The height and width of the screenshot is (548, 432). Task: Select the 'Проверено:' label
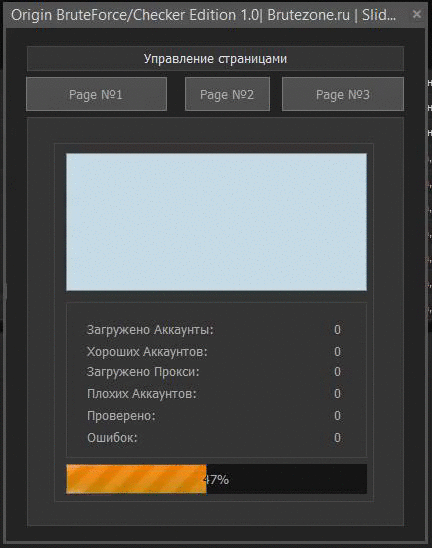pyautogui.click(x=121, y=416)
